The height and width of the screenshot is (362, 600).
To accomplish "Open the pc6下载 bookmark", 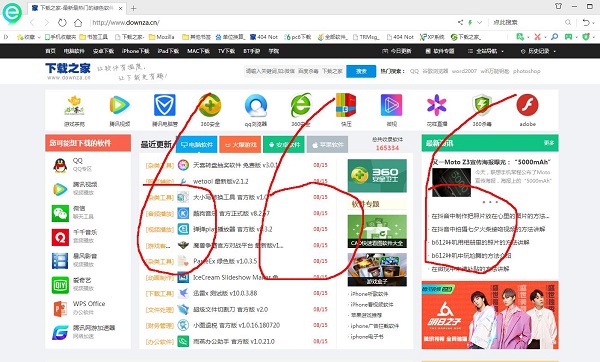I will click(298, 37).
